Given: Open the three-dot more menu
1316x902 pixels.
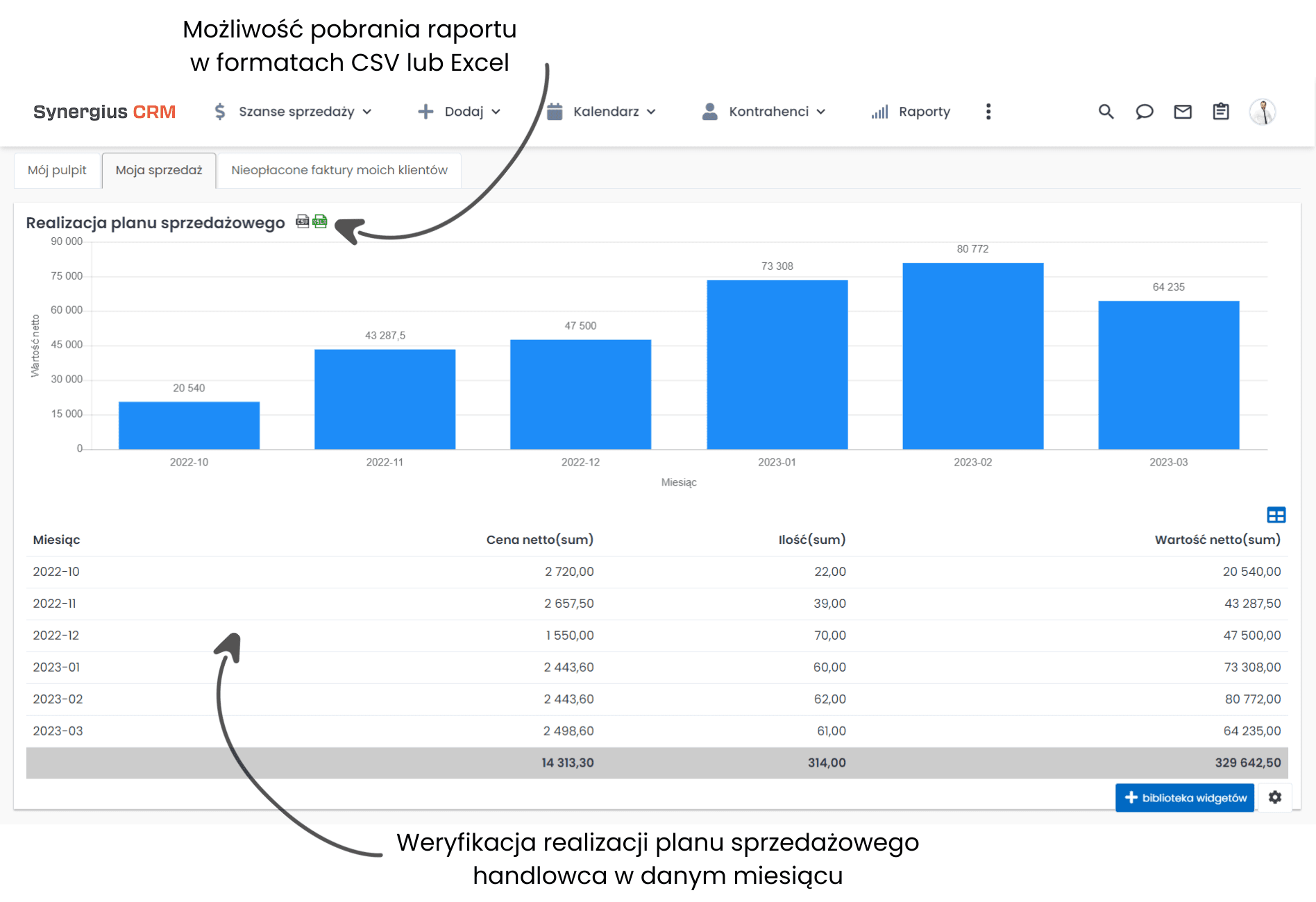Looking at the screenshot, I should point(988,112).
